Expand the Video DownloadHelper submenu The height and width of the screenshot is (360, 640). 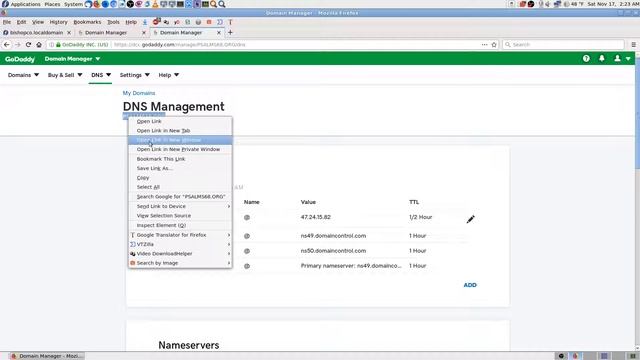180,253
